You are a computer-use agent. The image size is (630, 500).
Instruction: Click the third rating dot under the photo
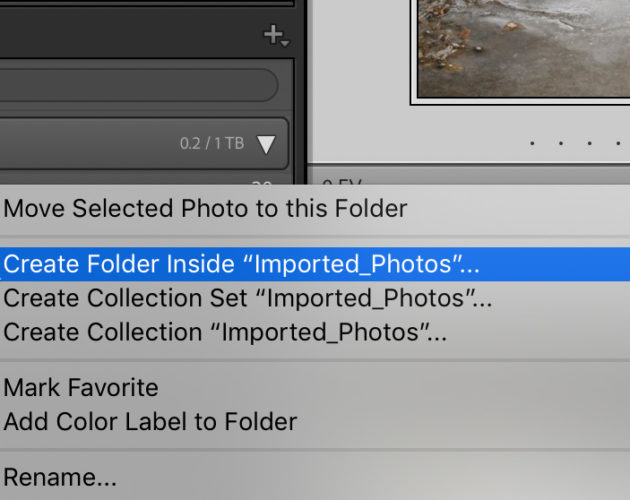(589, 143)
